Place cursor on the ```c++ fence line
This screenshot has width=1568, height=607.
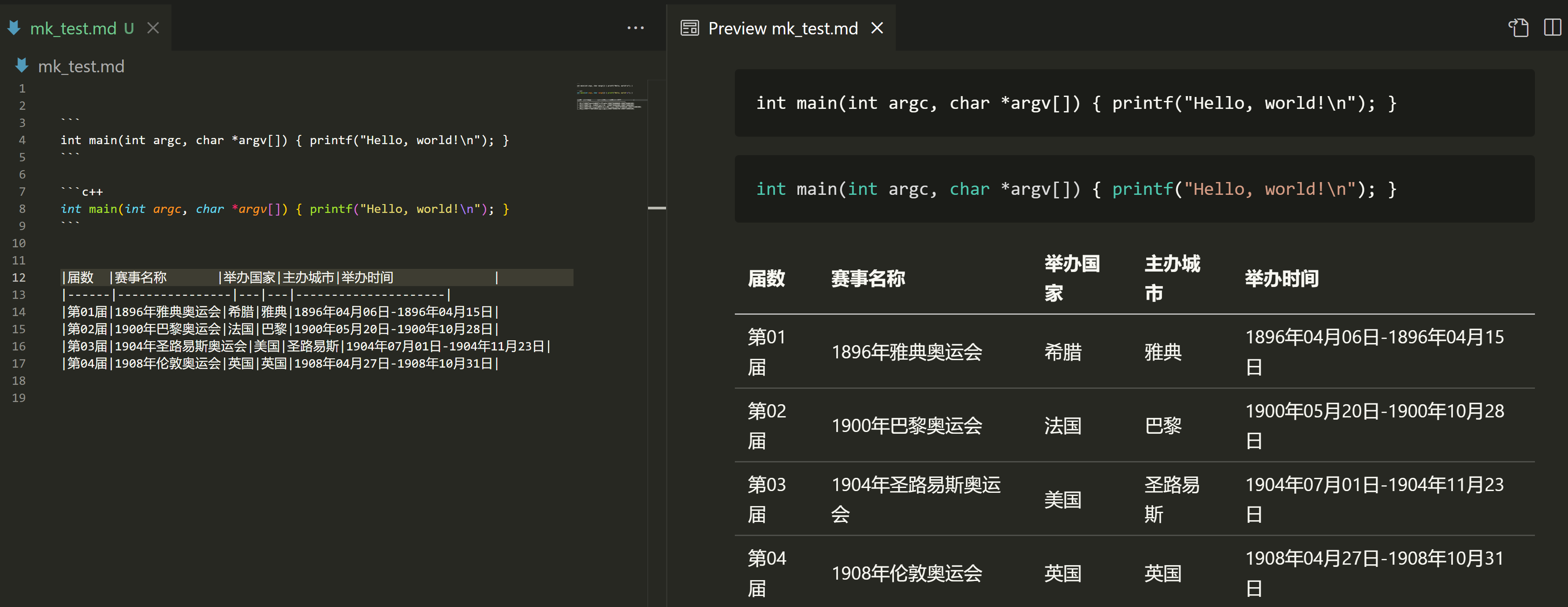[82, 191]
